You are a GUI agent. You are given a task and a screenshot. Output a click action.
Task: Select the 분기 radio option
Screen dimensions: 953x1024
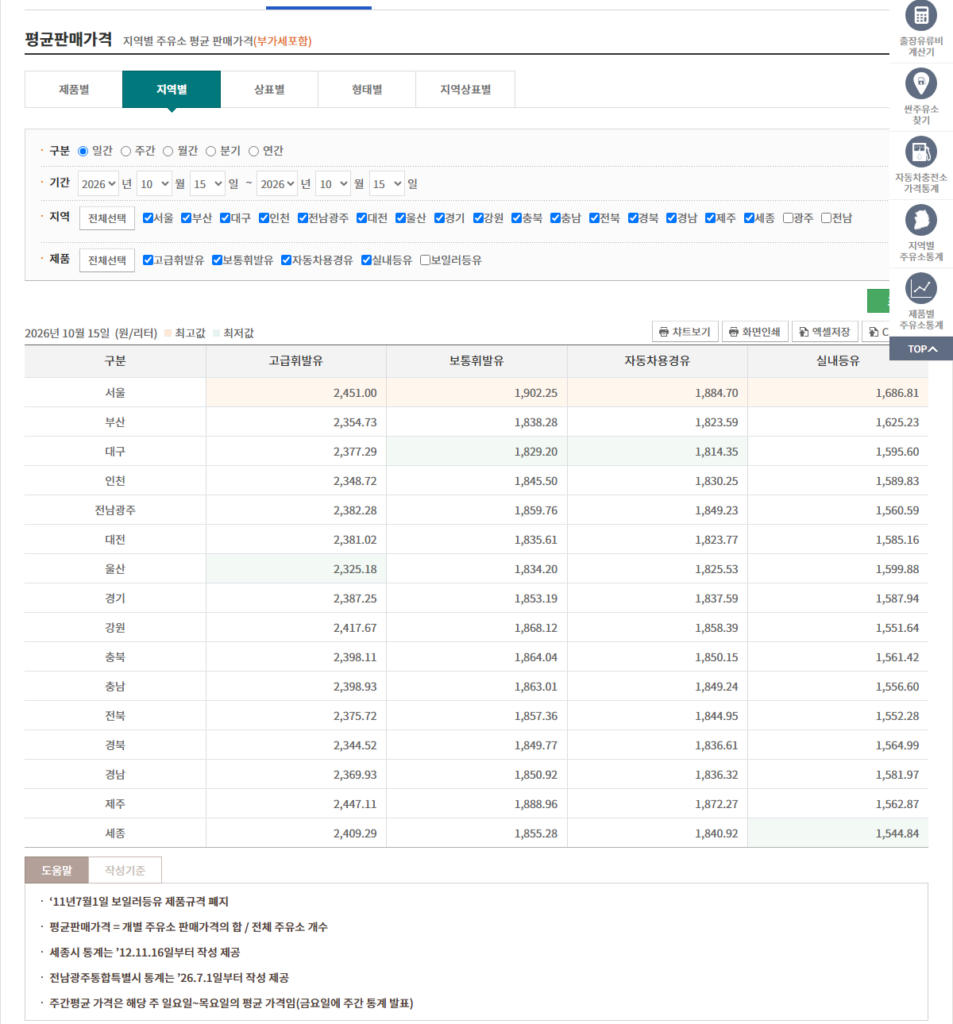[x=210, y=151]
